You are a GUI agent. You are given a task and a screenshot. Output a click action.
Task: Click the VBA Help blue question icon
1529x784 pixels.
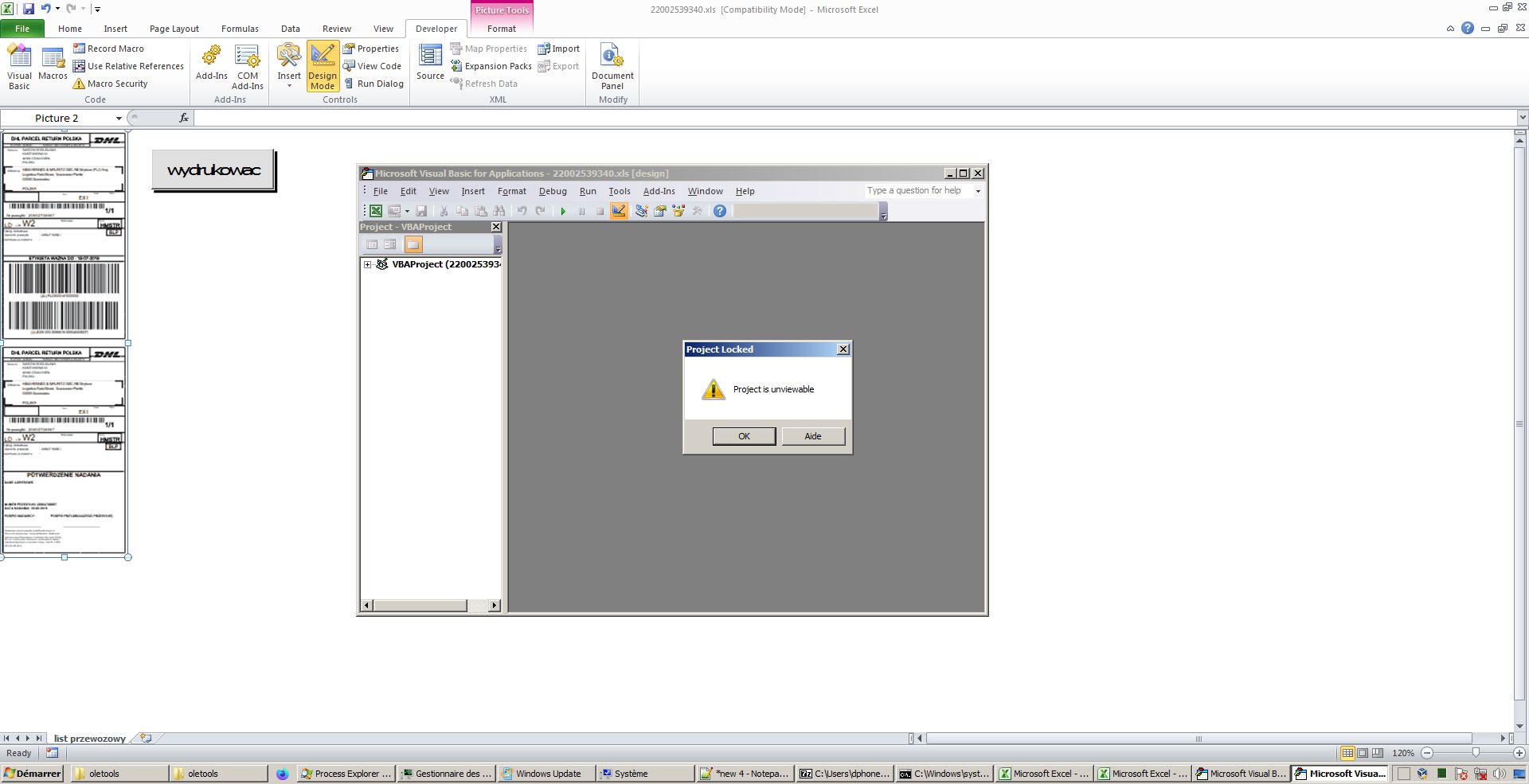[x=720, y=211]
